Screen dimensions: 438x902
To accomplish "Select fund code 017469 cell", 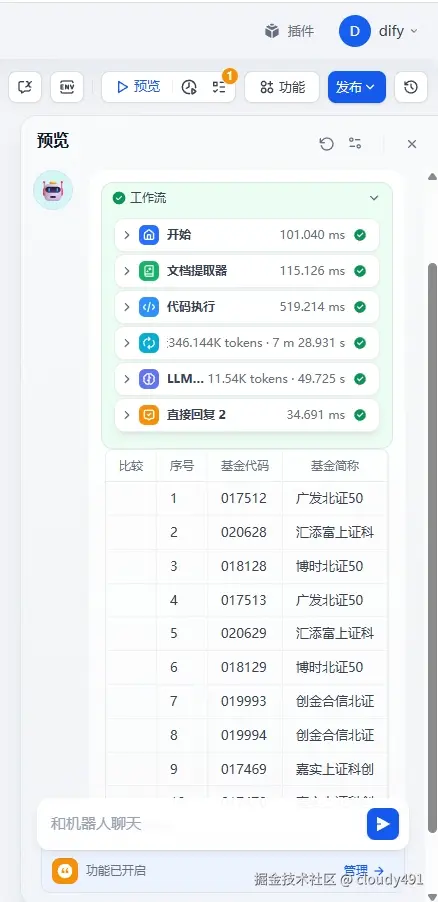I will pyautogui.click(x=245, y=769).
